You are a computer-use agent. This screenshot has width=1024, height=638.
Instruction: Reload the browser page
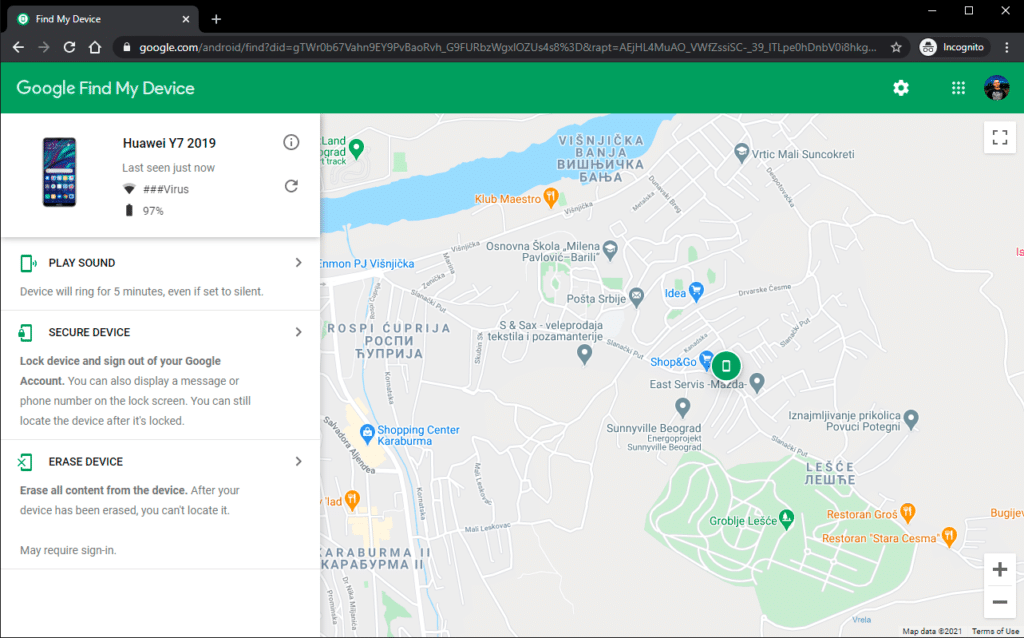point(69,47)
